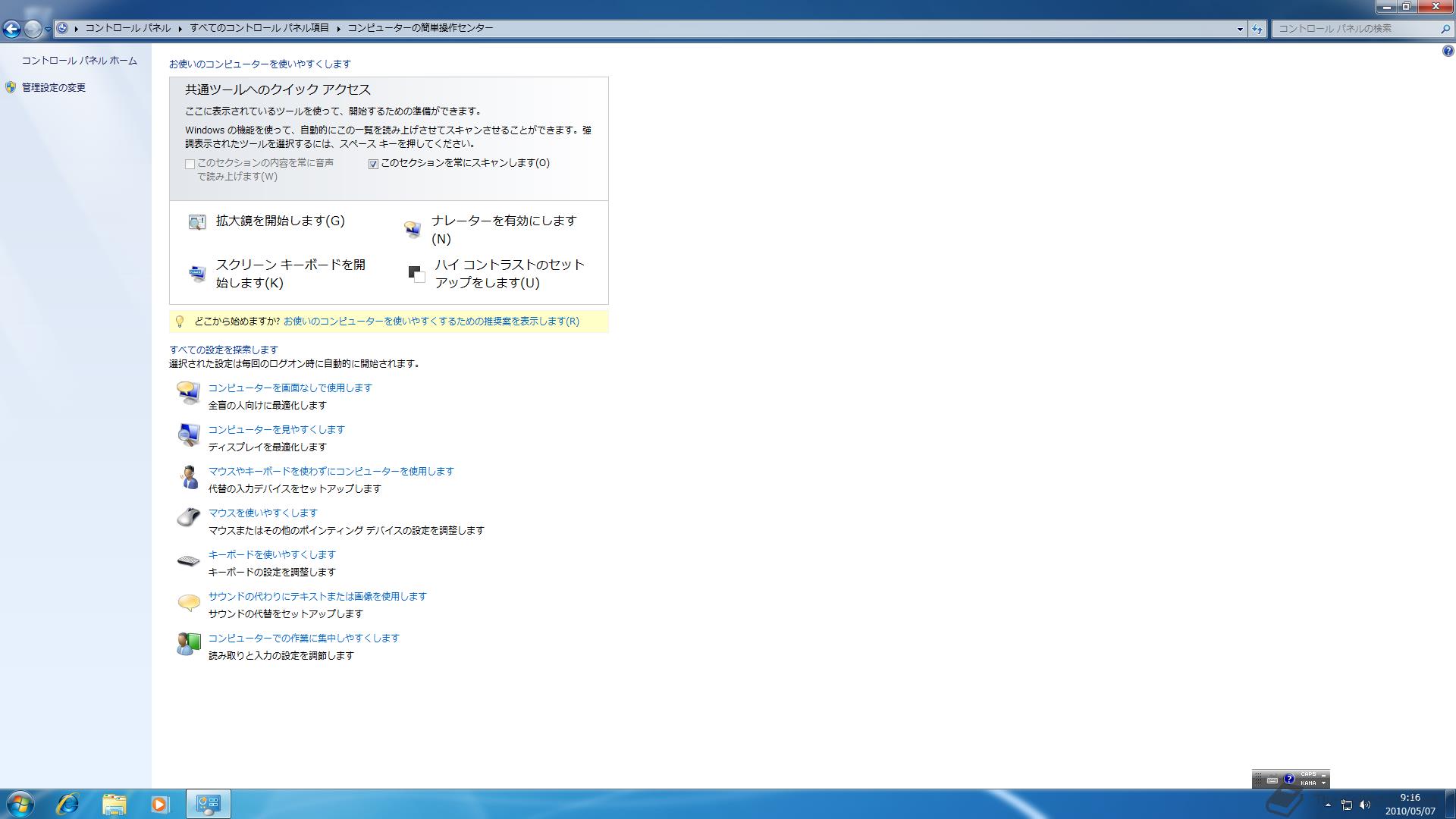Click the mouse icon beside マウスを使いやすくします
The image size is (1456, 819).
(188, 518)
